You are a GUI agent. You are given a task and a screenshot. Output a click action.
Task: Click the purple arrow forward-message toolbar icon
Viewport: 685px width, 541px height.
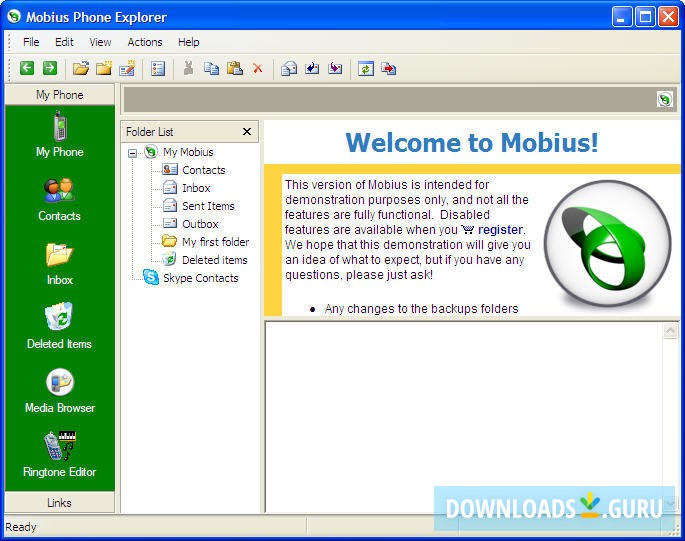pyautogui.click(x=335, y=68)
